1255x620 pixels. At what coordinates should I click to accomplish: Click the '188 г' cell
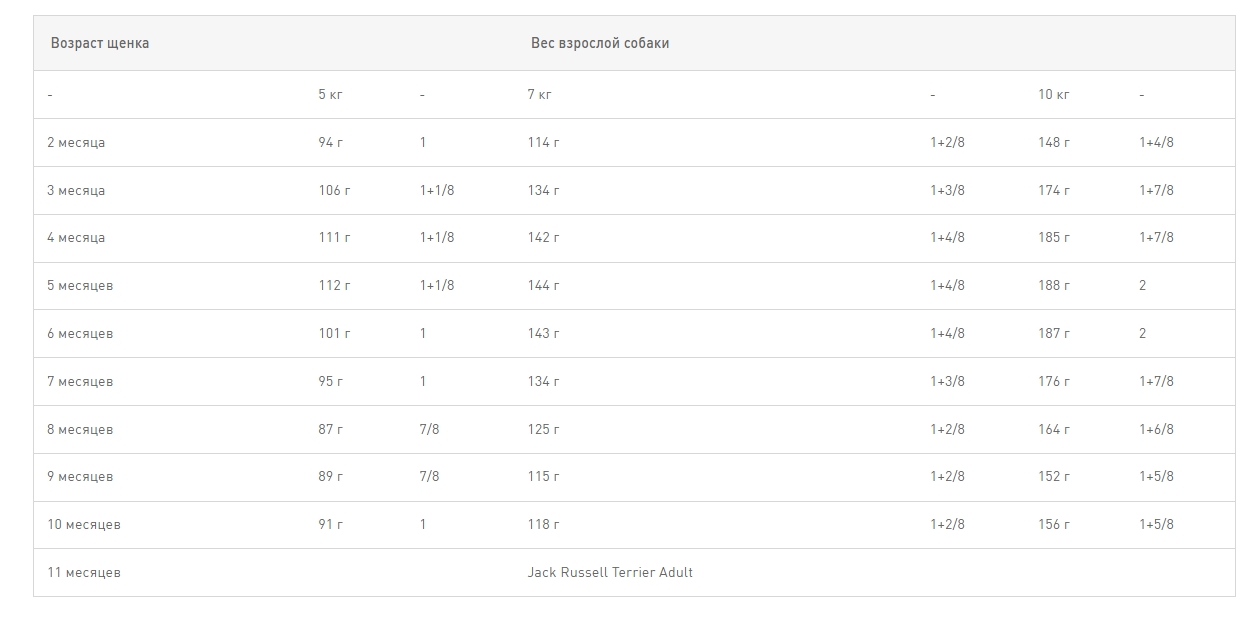pyautogui.click(x=1054, y=285)
